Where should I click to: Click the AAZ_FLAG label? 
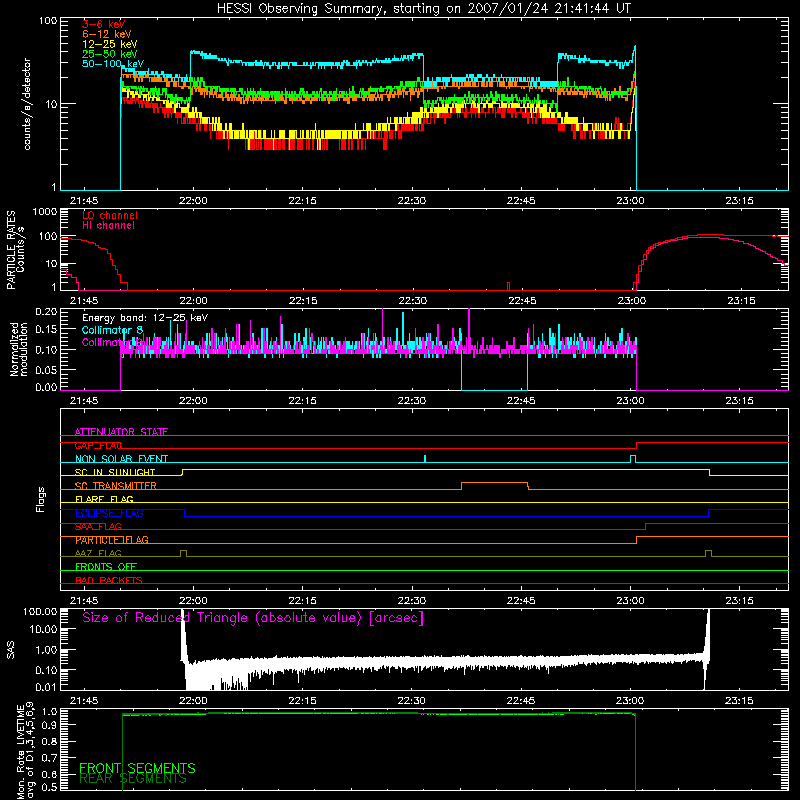pos(98,553)
